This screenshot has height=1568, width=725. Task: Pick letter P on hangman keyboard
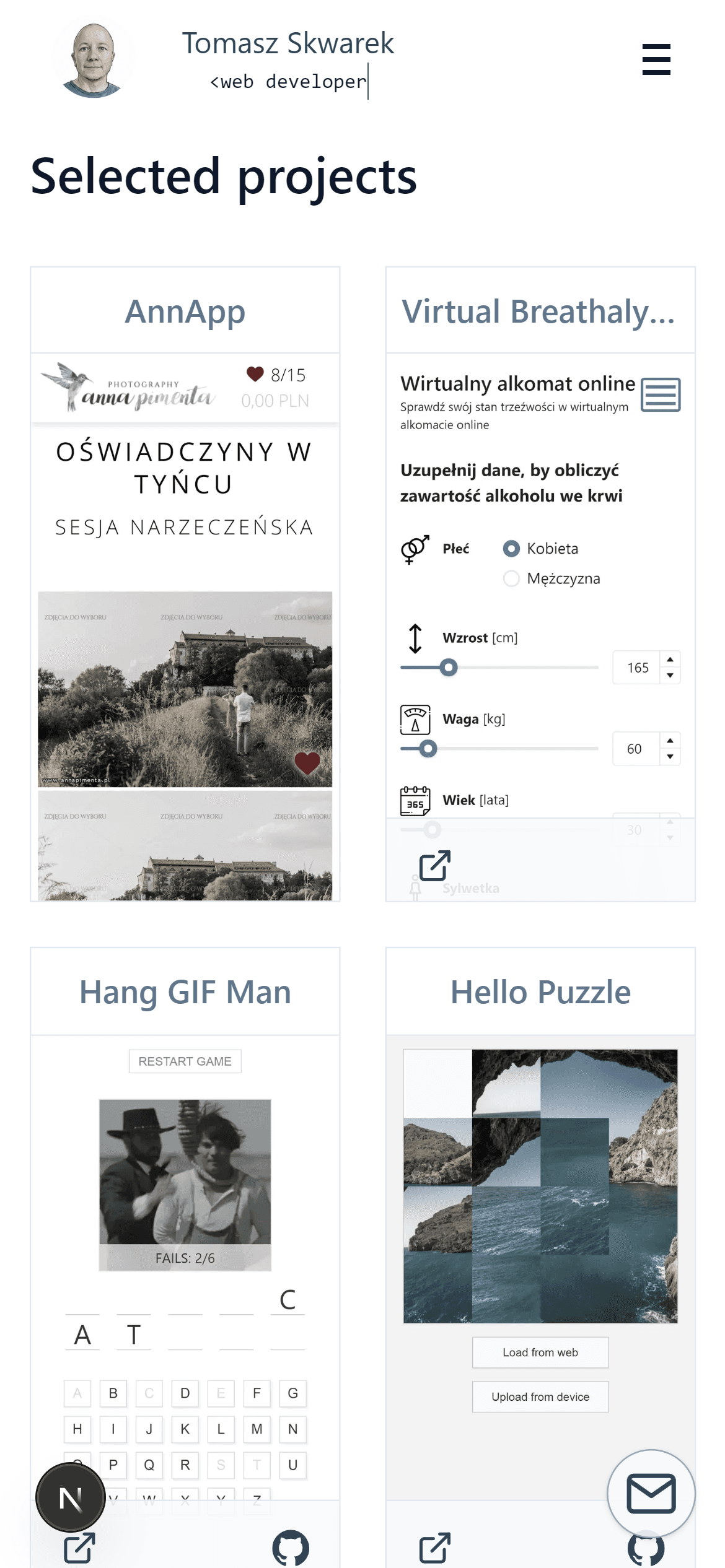point(113,1465)
